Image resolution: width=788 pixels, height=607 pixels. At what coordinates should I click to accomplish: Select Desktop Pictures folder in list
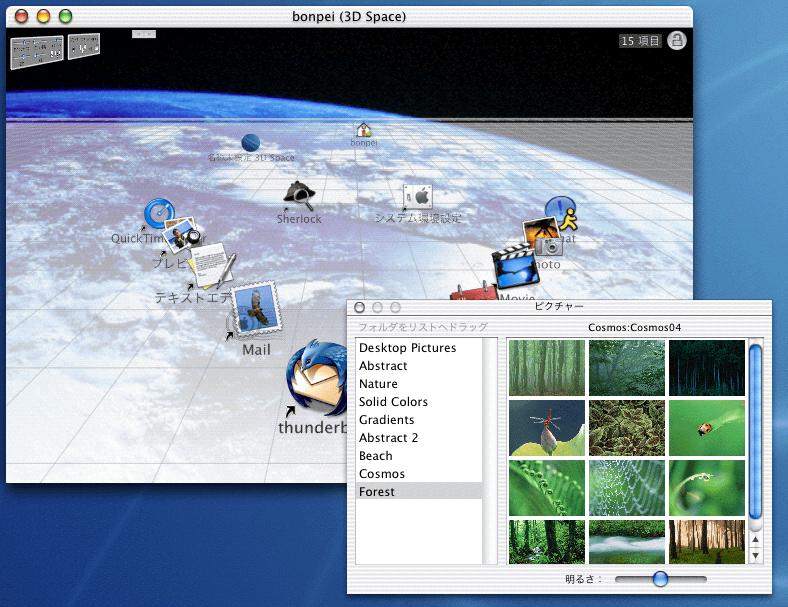[x=419, y=348]
